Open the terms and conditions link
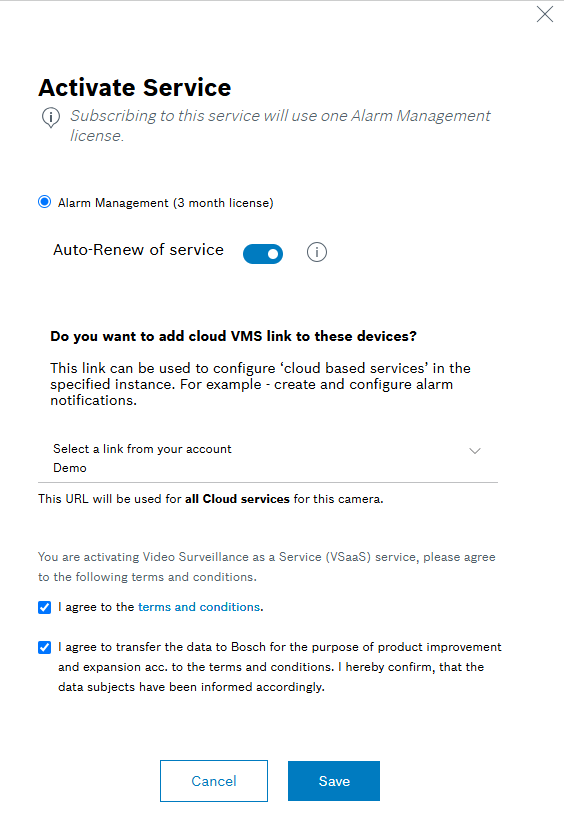This screenshot has height=831, width=564. click(199, 607)
